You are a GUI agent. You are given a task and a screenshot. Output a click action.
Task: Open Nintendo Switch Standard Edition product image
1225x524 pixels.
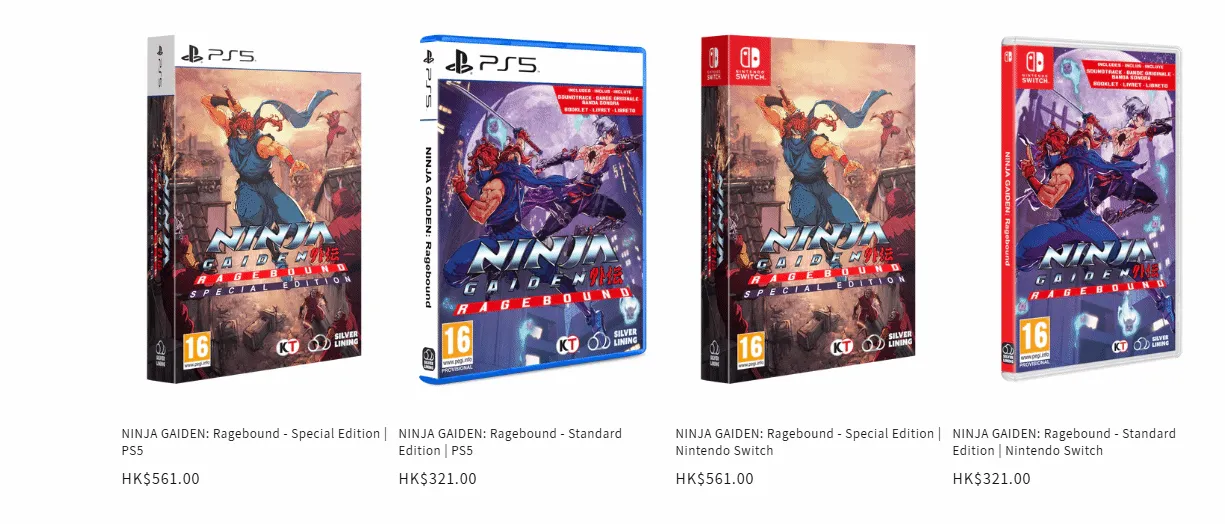tap(1091, 209)
